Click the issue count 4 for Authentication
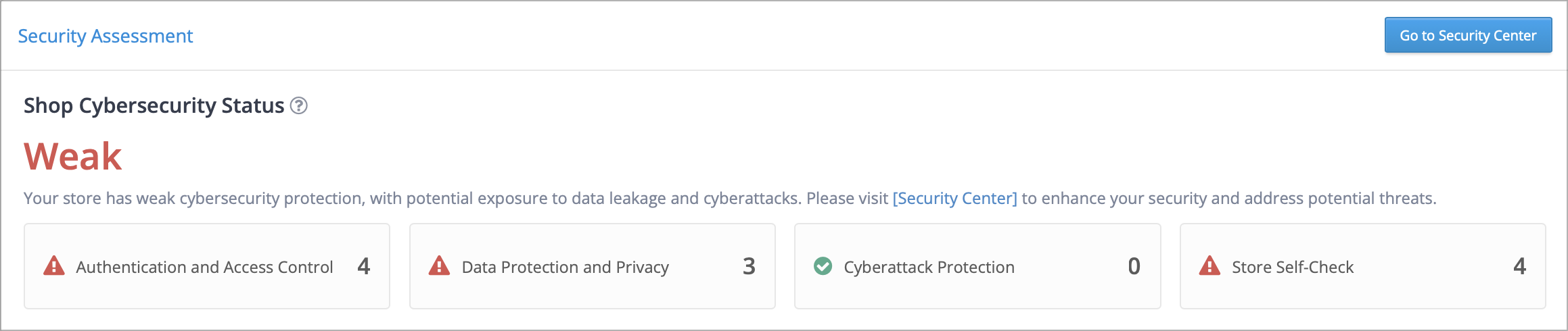This screenshot has width=1568, height=331. click(x=364, y=266)
